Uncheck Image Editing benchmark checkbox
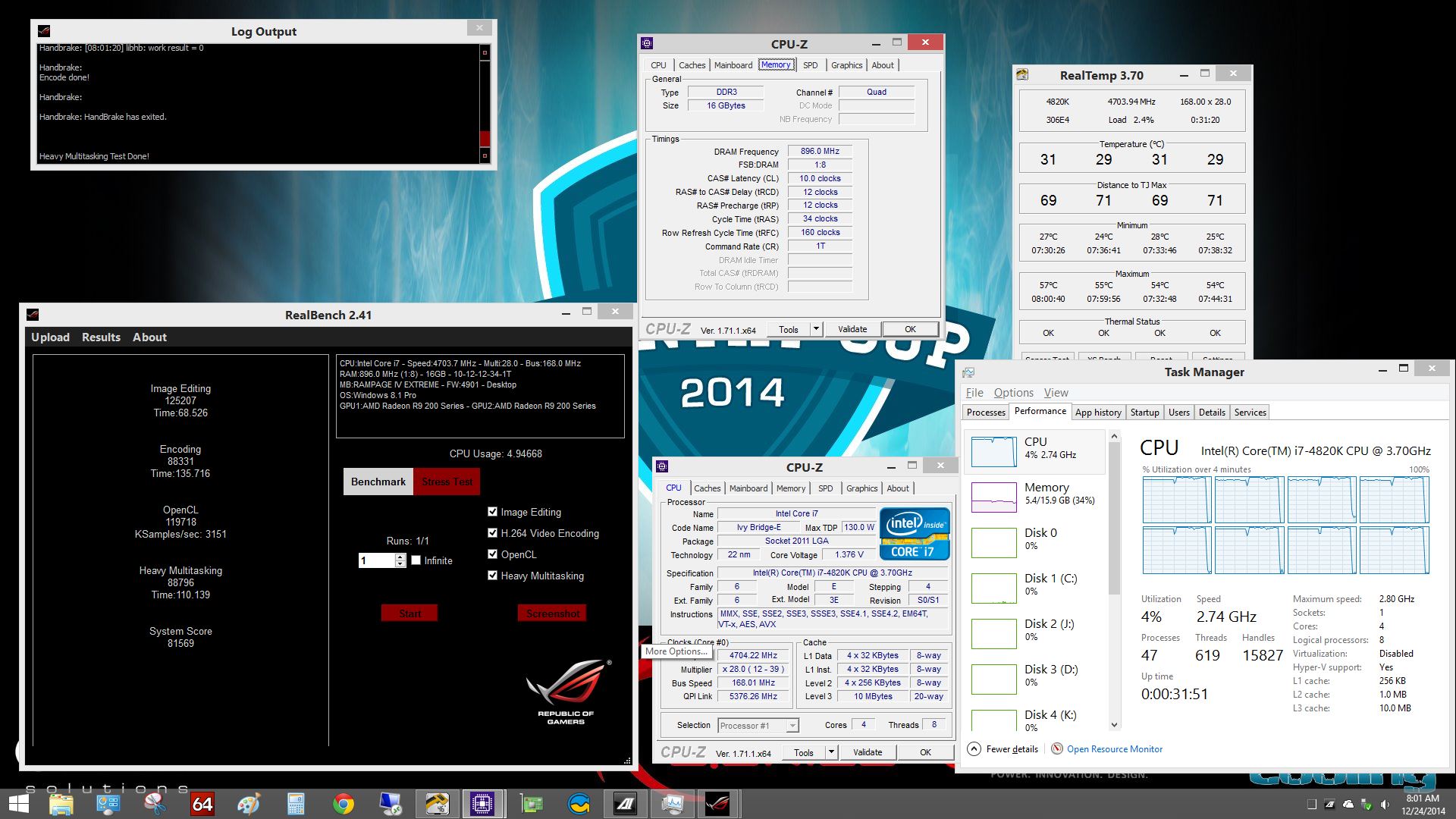The image size is (1456, 819). point(492,512)
